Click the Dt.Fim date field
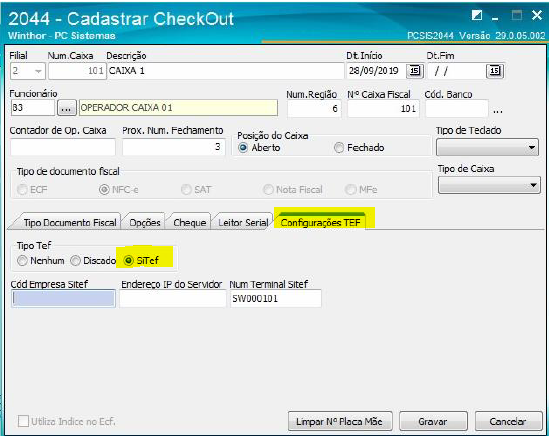This screenshot has width=549, height=436. (x=456, y=71)
